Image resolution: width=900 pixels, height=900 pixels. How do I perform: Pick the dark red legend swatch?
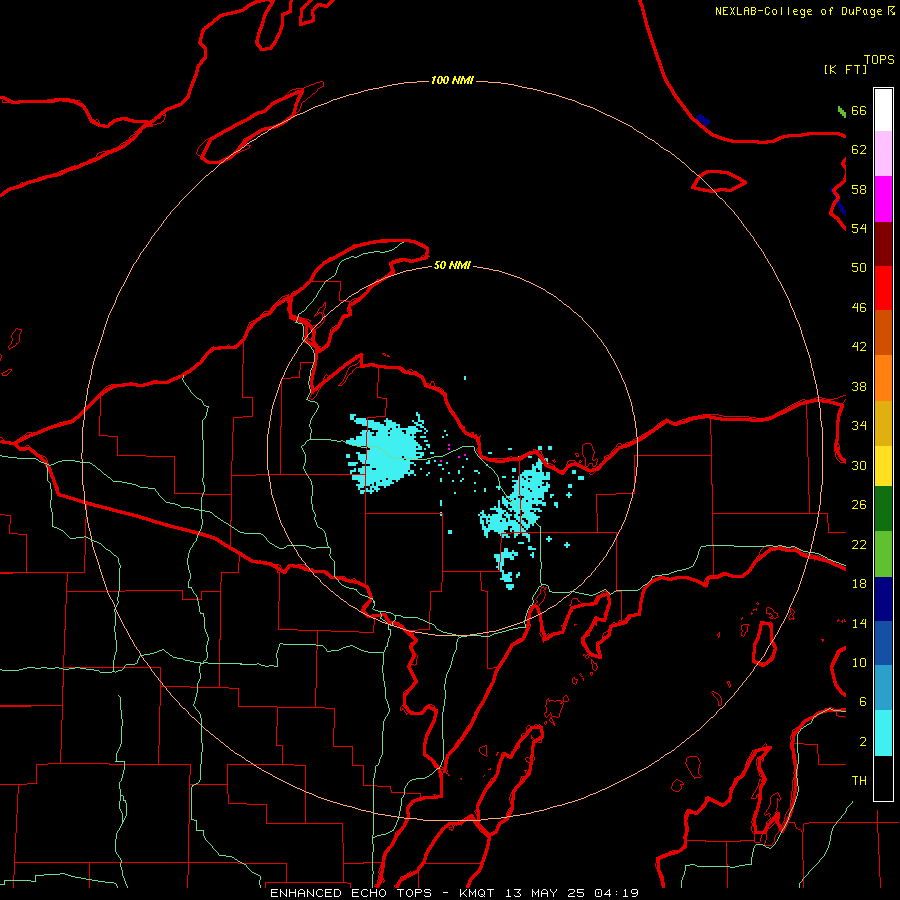(x=883, y=244)
